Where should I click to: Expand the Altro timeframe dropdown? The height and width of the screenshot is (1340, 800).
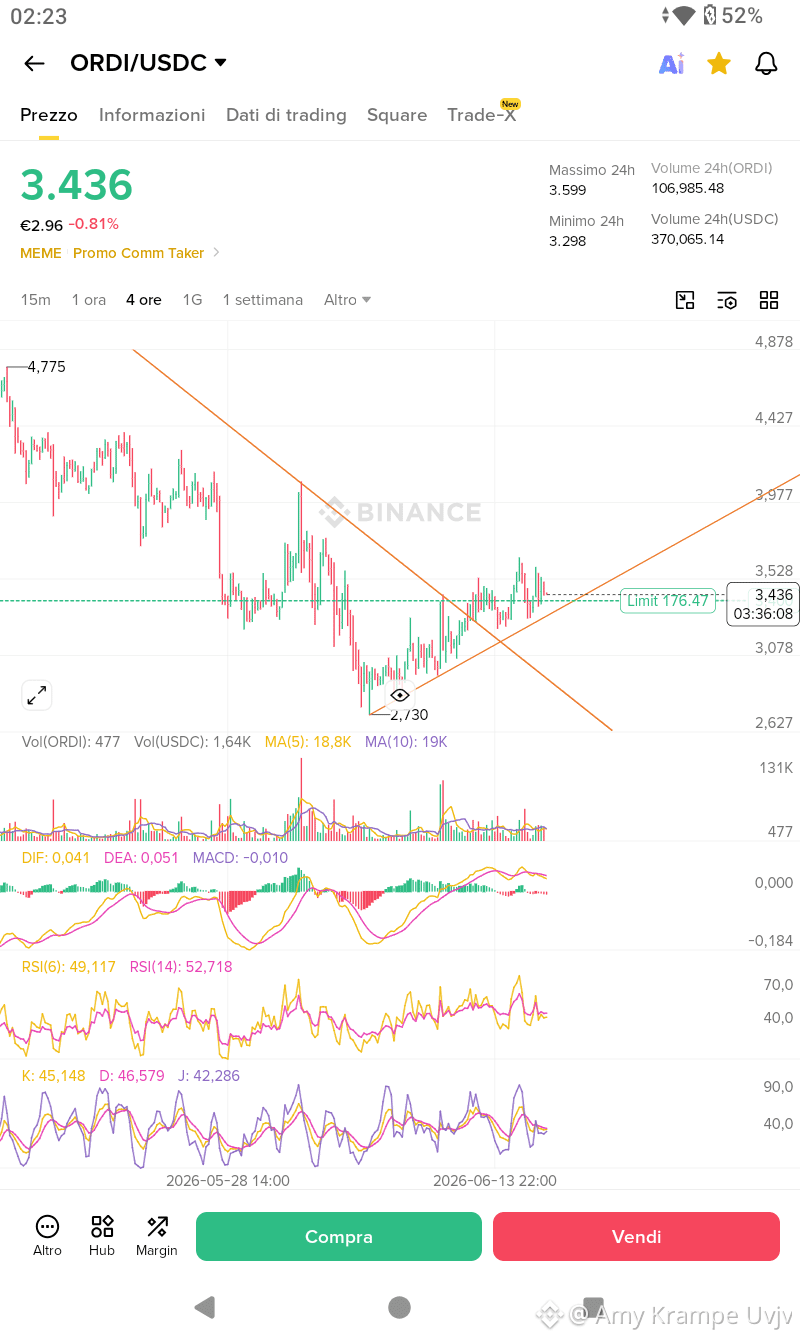(347, 300)
